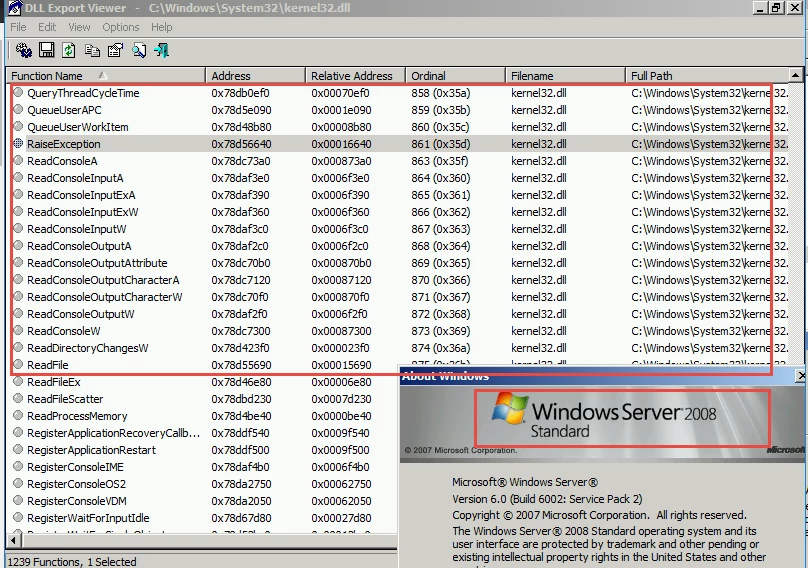The height and width of the screenshot is (568, 808).
Task: Sort by the Full Path column header
Action: [706, 76]
